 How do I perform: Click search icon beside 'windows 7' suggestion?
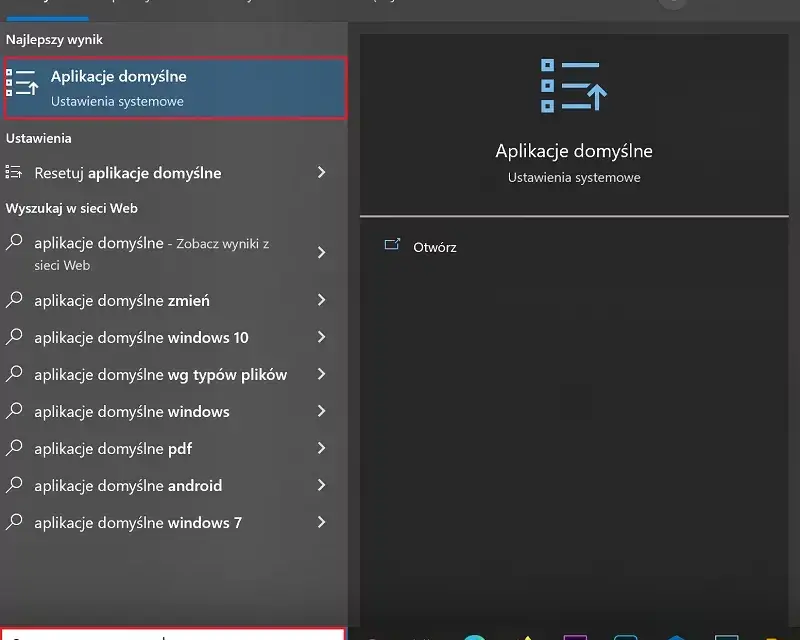click(14, 522)
